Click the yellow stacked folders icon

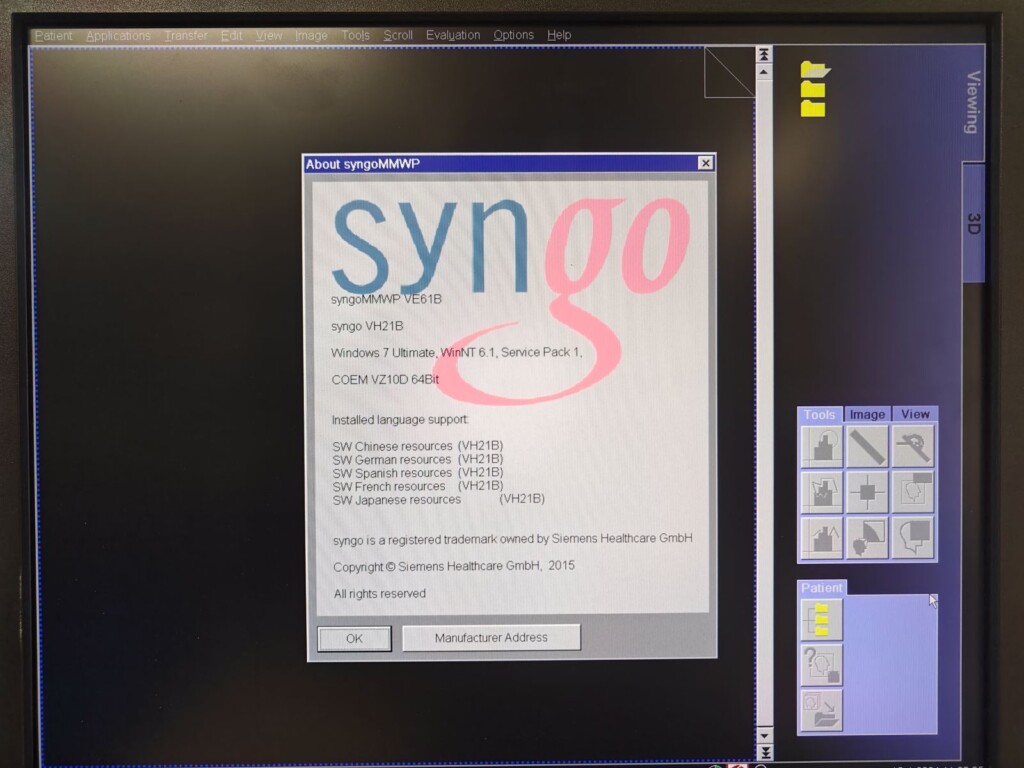point(814,89)
